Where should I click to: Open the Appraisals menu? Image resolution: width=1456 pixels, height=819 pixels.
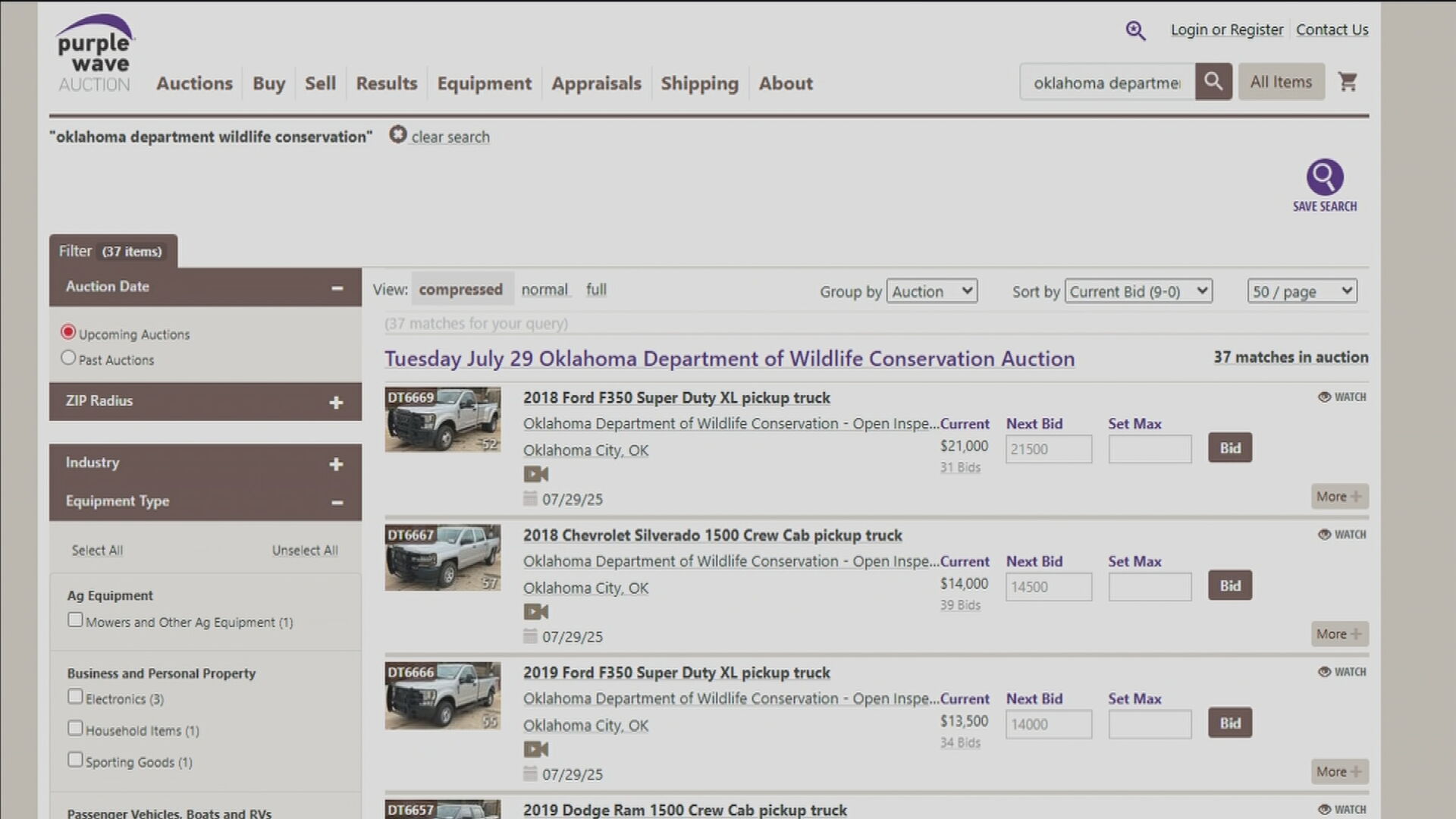pyautogui.click(x=596, y=83)
